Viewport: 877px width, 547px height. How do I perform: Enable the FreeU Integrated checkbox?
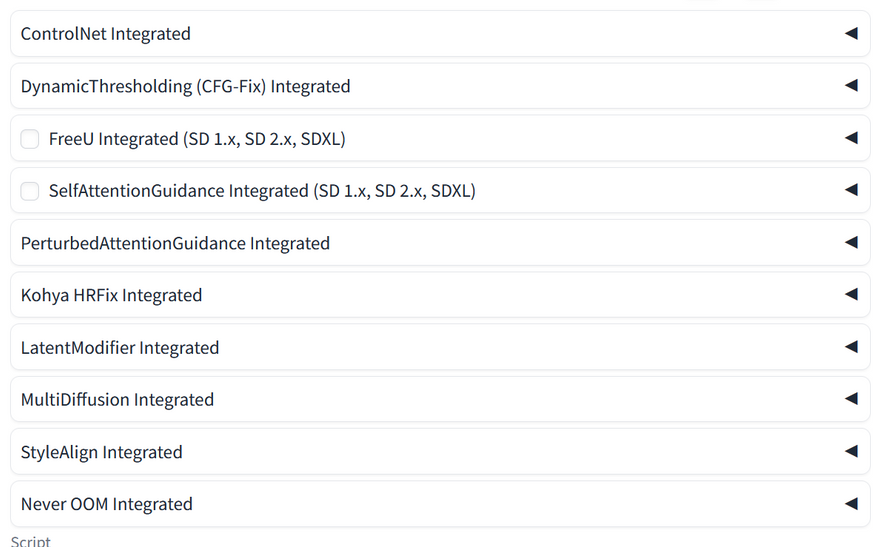click(30, 139)
